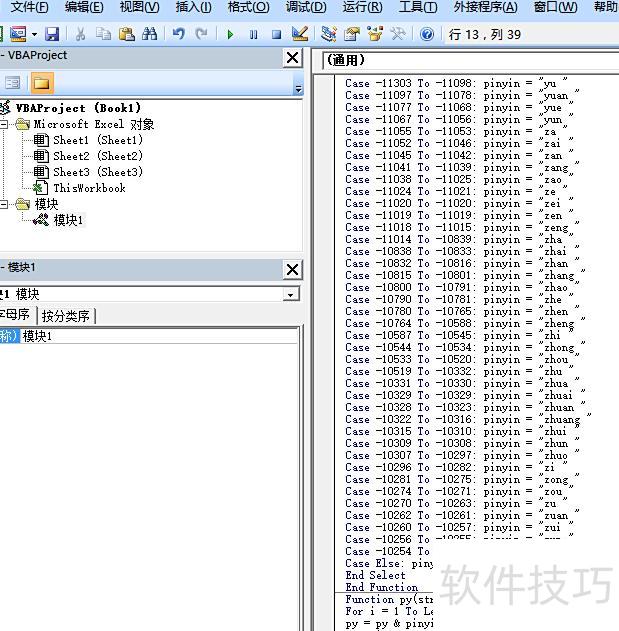Close the VBAProject explorer panel

[292, 58]
